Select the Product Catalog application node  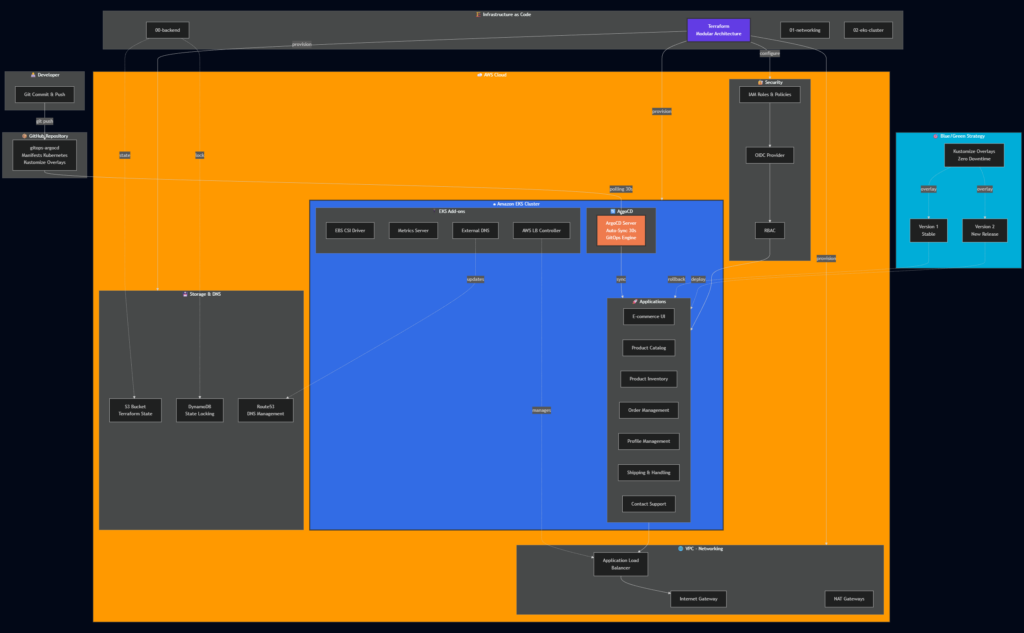[648, 348]
